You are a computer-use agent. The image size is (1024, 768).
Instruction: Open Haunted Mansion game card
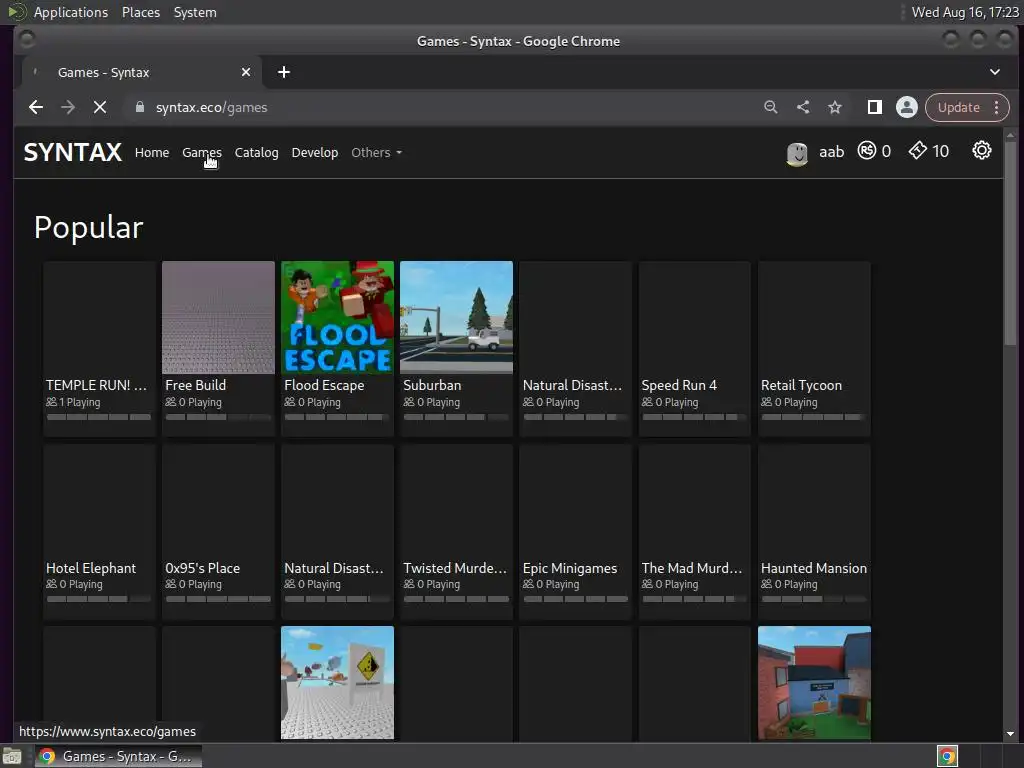pyautogui.click(x=814, y=531)
